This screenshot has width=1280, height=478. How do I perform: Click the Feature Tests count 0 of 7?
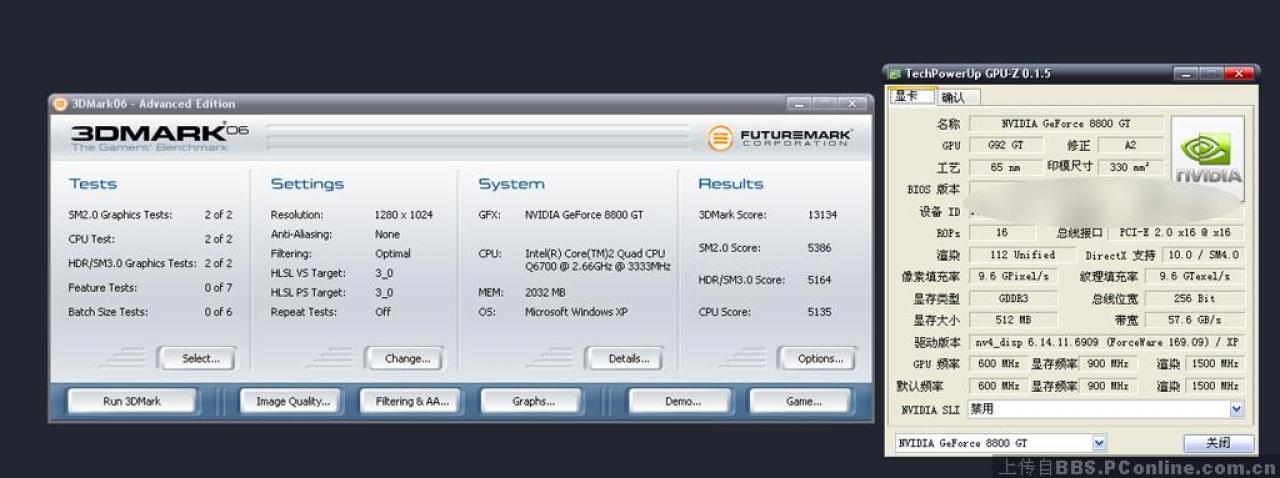tap(218, 288)
